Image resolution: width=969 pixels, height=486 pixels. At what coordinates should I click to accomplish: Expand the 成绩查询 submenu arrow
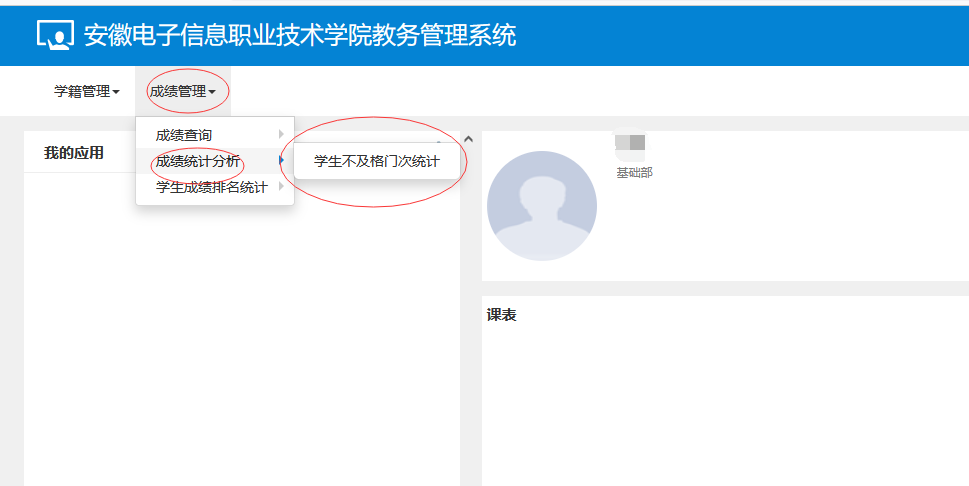tap(281, 135)
